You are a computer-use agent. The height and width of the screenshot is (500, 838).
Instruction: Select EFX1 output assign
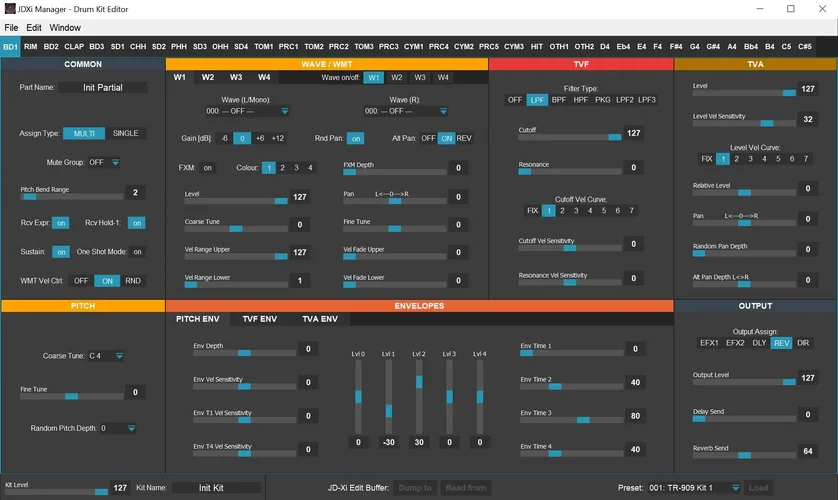point(709,343)
